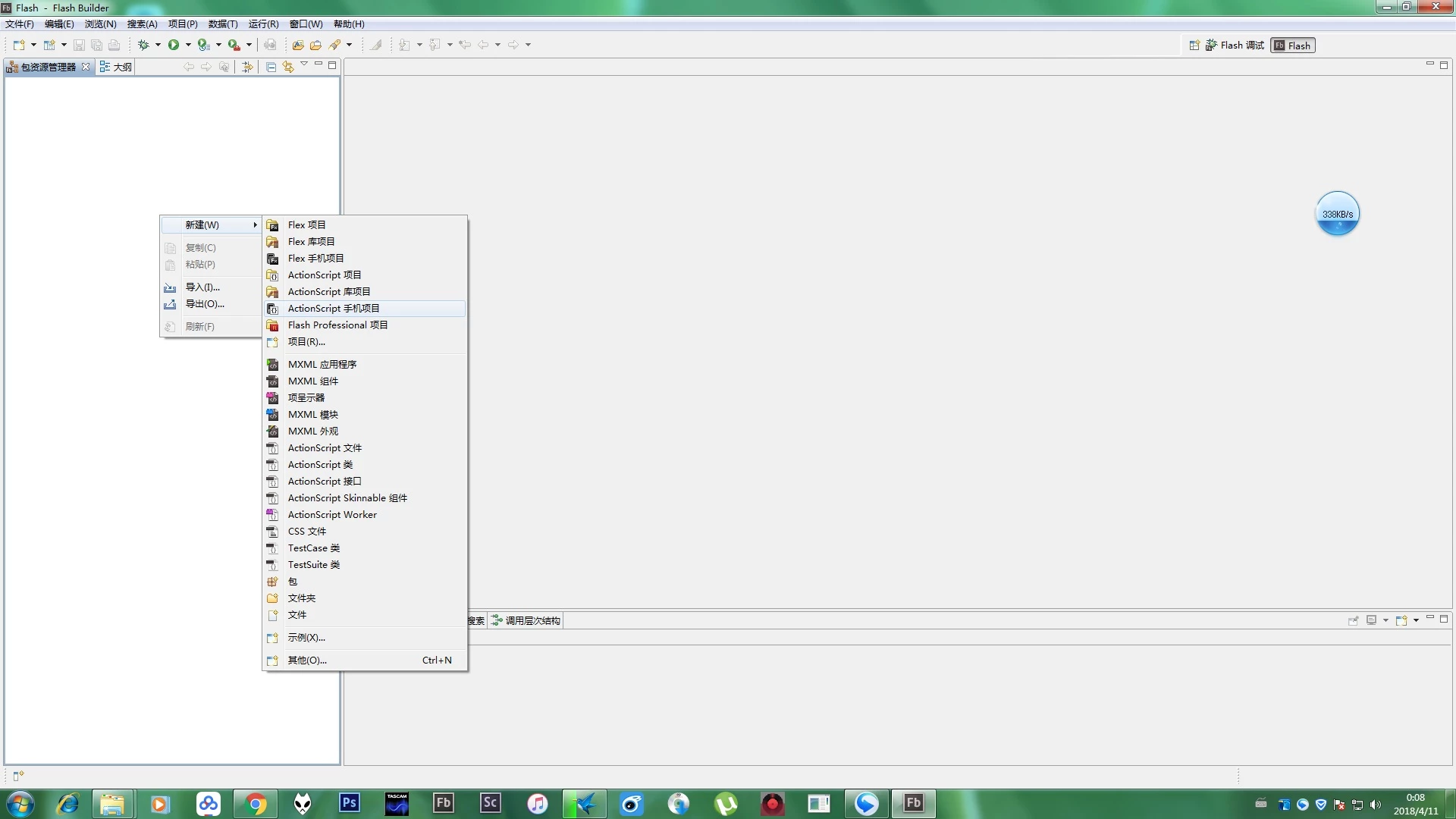Viewport: 1456px width, 819px height.
Task: Click the 338KB/s floating speed ball
Action: (x=1337, y=214)
